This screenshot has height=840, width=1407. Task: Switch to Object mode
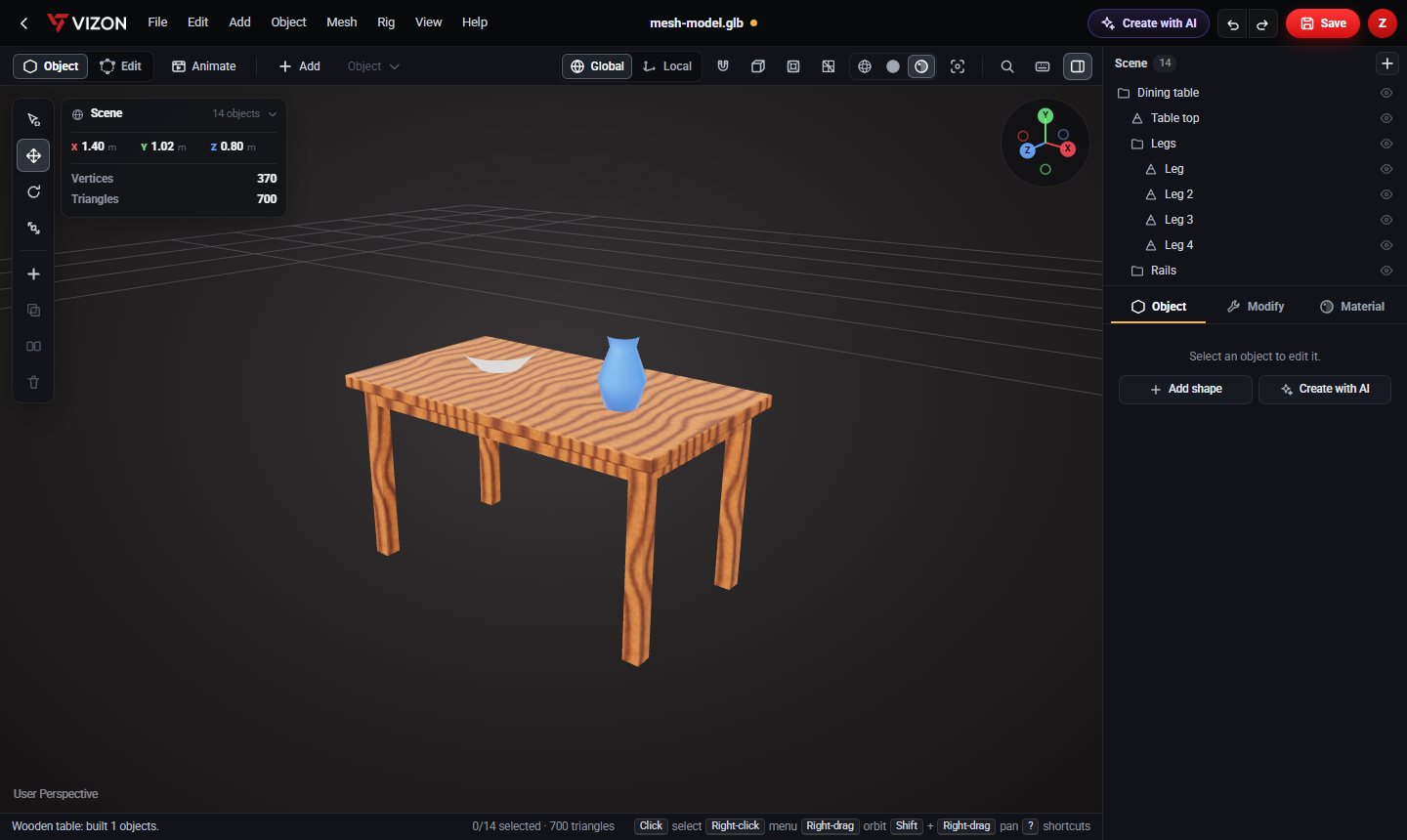click(51, 66)
